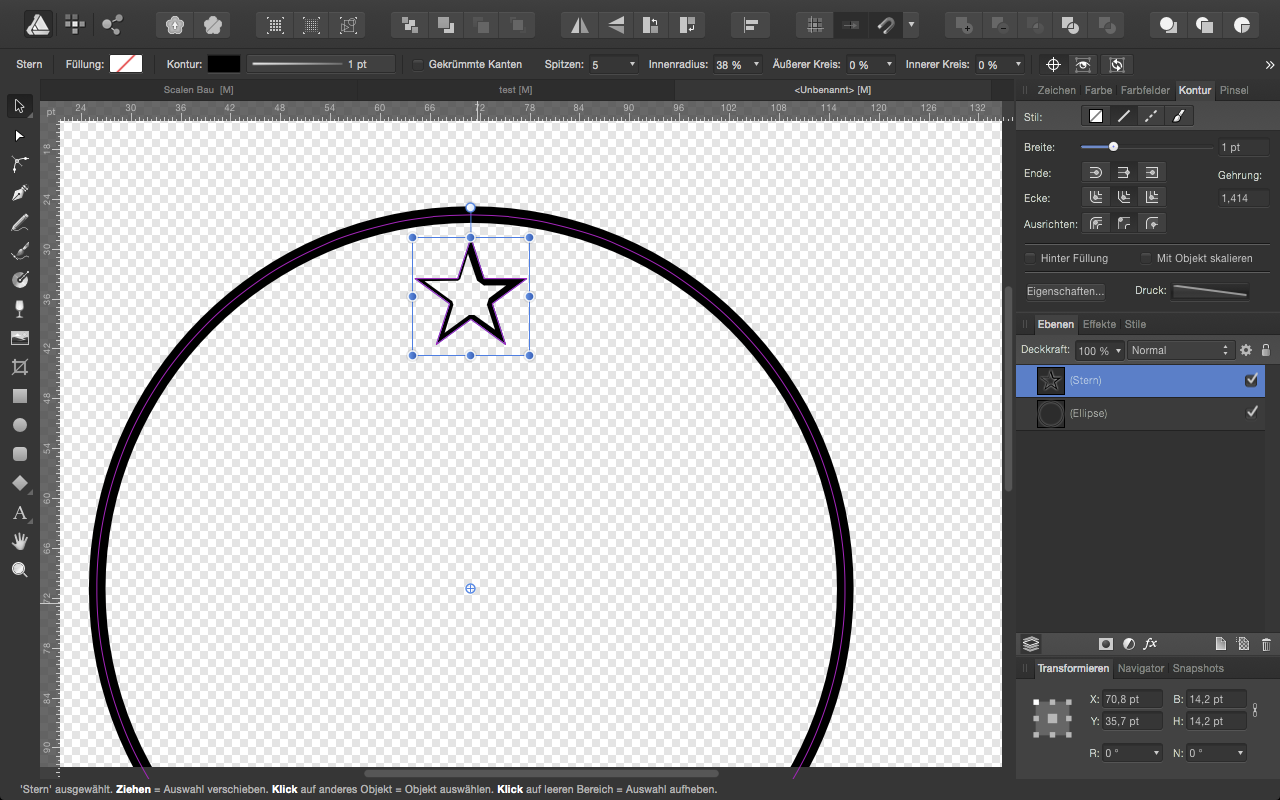Hide the Ellipse layer via checkbox
Viewport: 1280px width, 800px height.
(x=1251, y=412)
